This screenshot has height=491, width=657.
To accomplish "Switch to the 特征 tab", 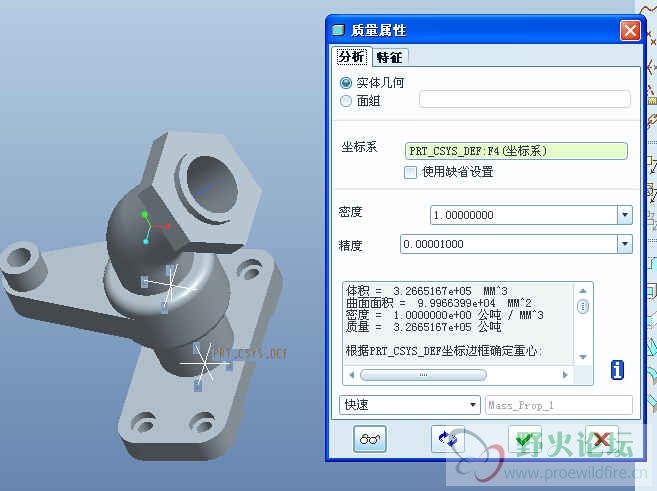I will coord(390,57).
